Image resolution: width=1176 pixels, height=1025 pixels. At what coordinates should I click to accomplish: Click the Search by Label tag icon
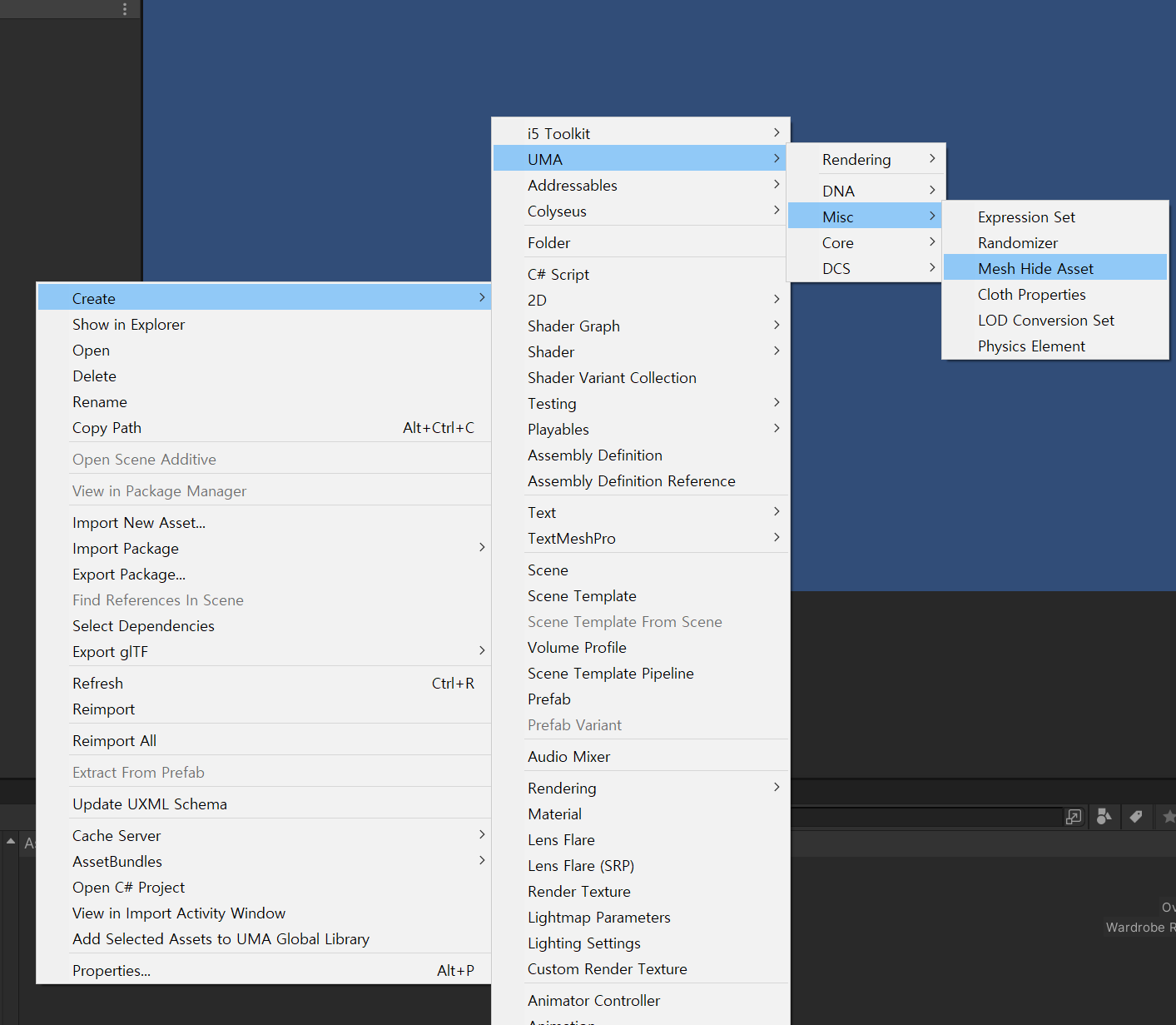1136,817
